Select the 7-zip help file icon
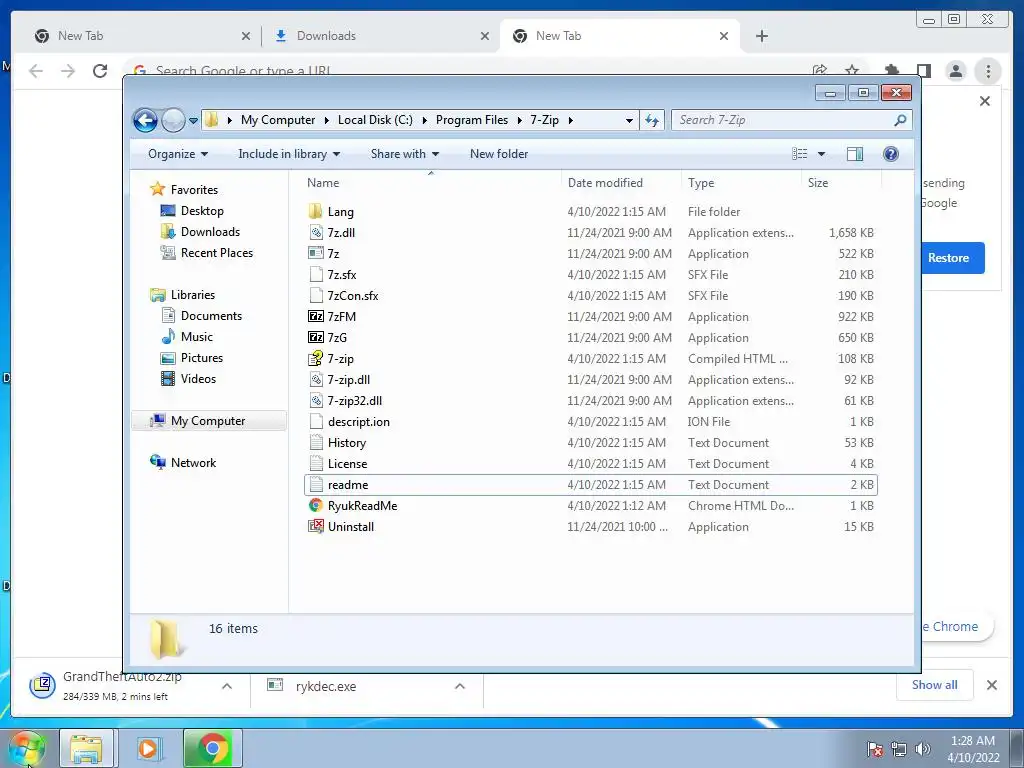The height and width of the screenshot is (768, 1024). coord(315,359)
